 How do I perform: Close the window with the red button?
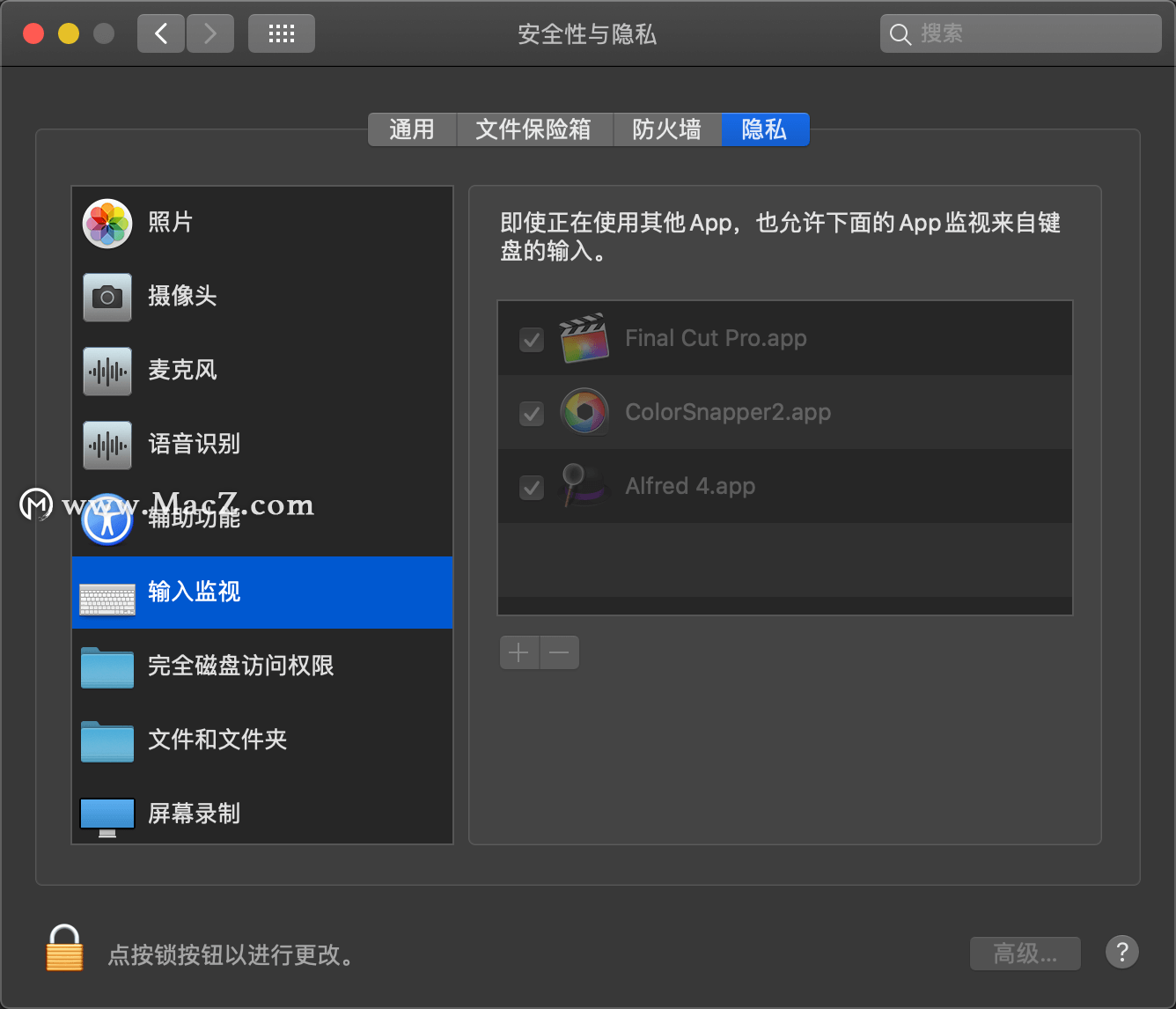[33, 33]
